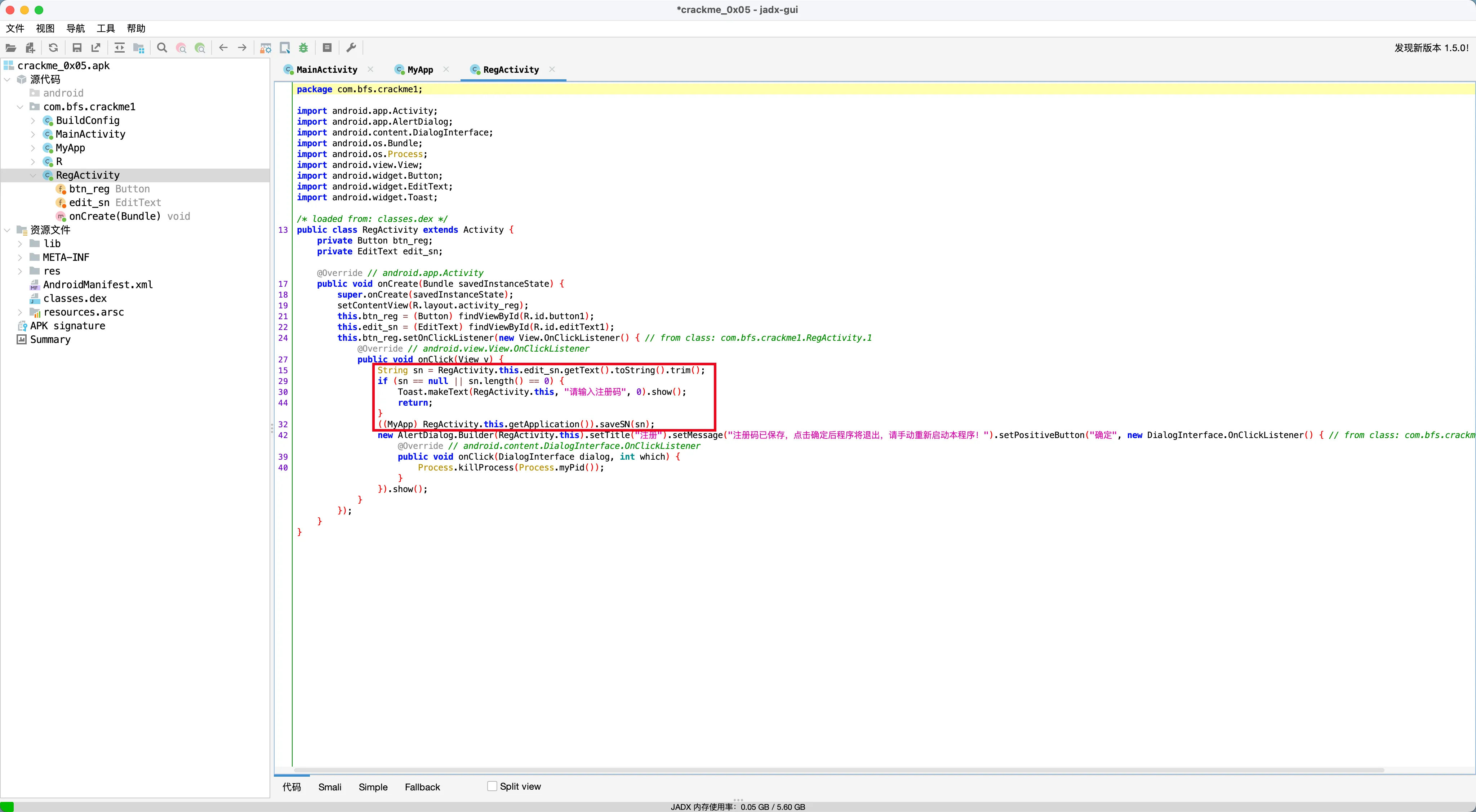Close the MyApp tab

446,69
